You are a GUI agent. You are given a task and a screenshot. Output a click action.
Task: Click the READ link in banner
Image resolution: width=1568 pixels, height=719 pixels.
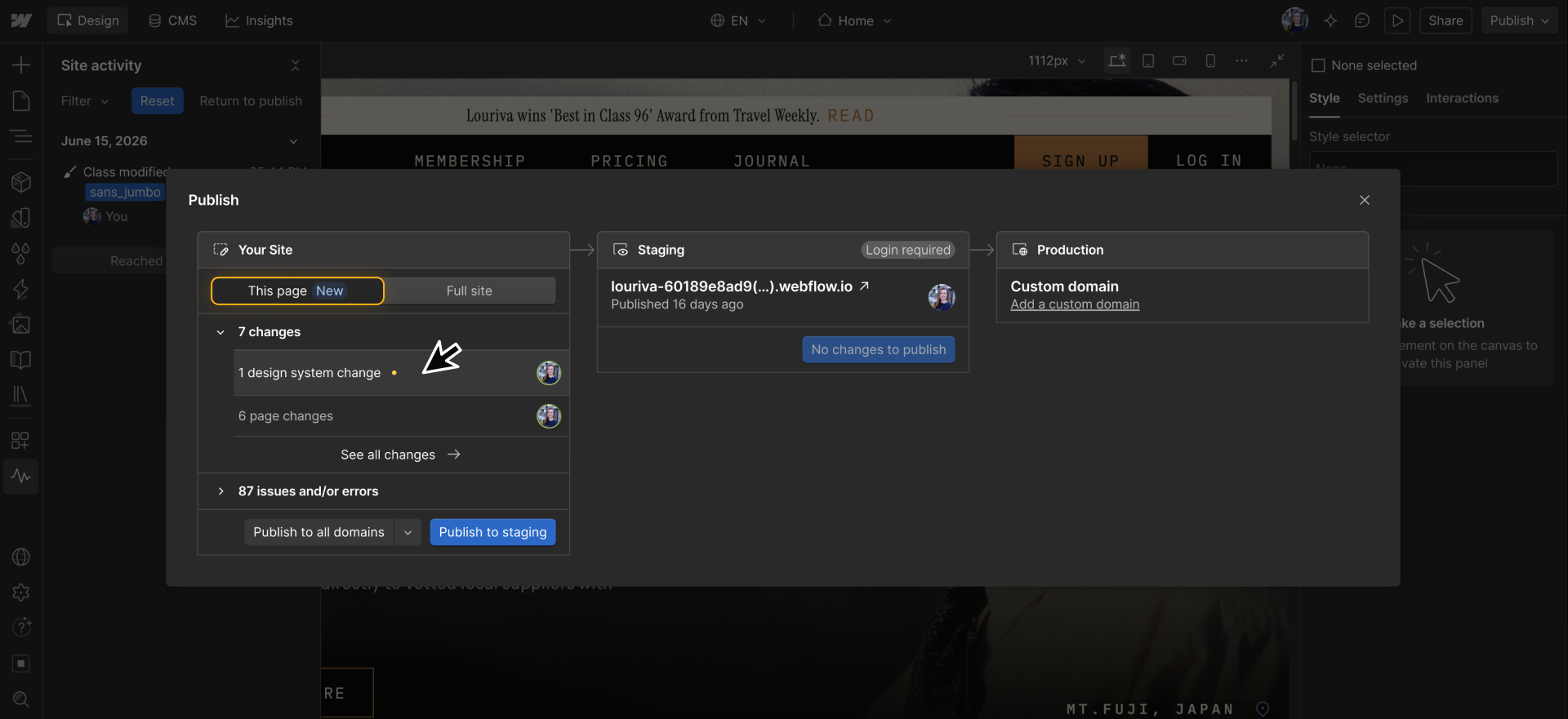click(x=850, y=116)
